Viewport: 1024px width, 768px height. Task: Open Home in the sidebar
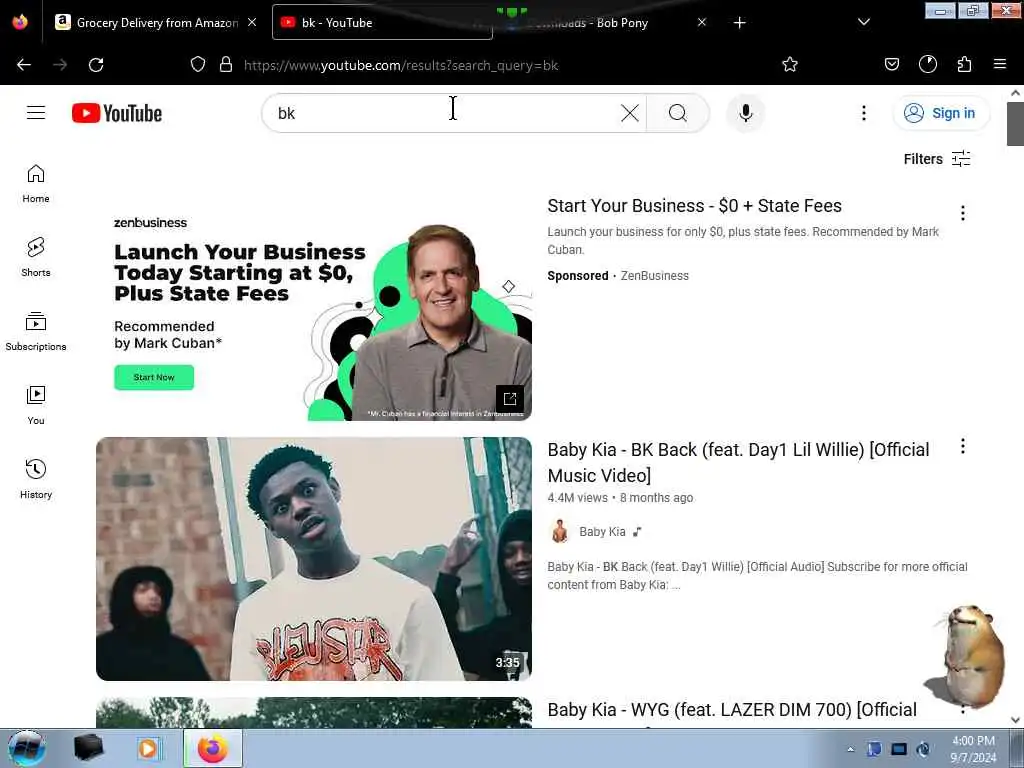(36, 184)
